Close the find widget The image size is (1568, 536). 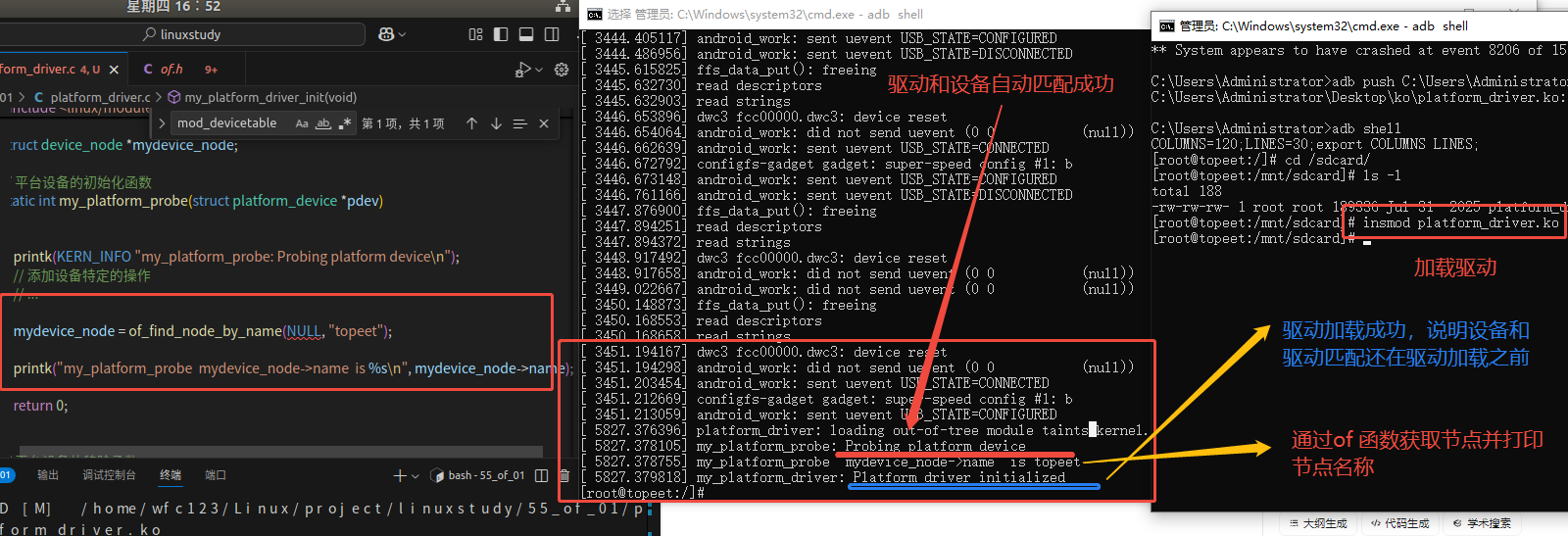544,123
